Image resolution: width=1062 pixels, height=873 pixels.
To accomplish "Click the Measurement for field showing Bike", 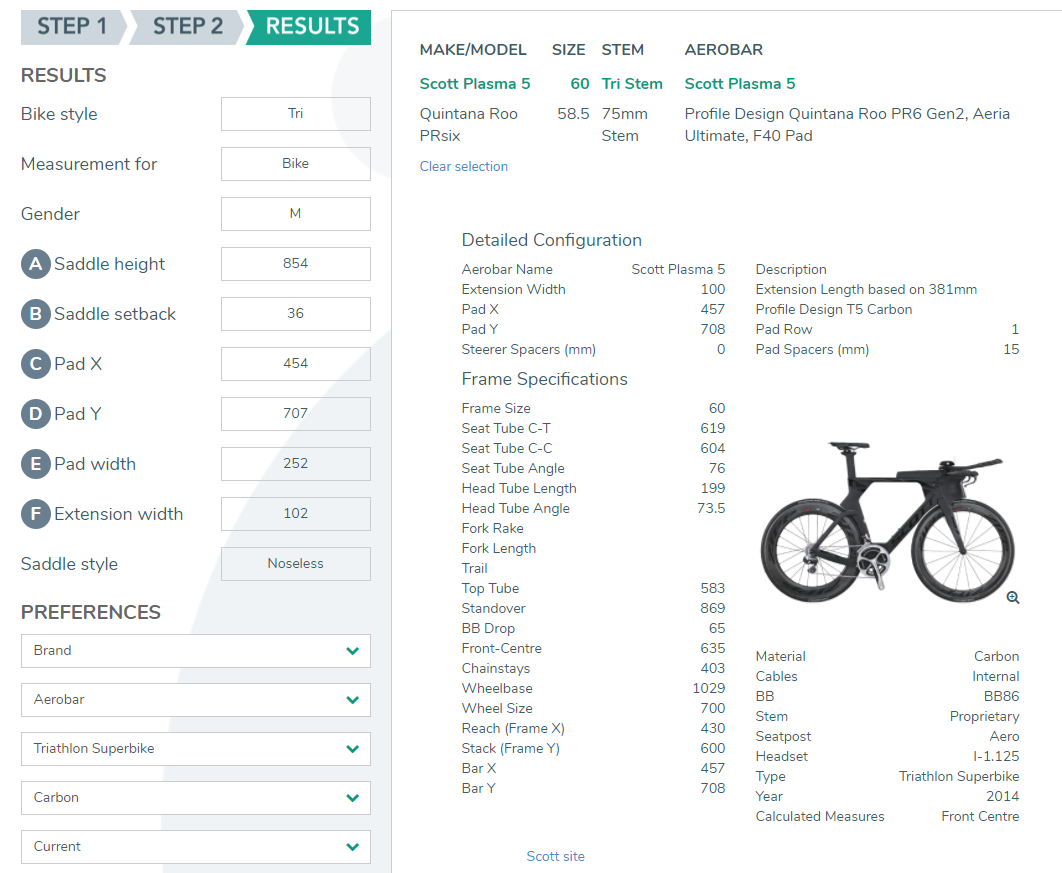I will [295, 164].
